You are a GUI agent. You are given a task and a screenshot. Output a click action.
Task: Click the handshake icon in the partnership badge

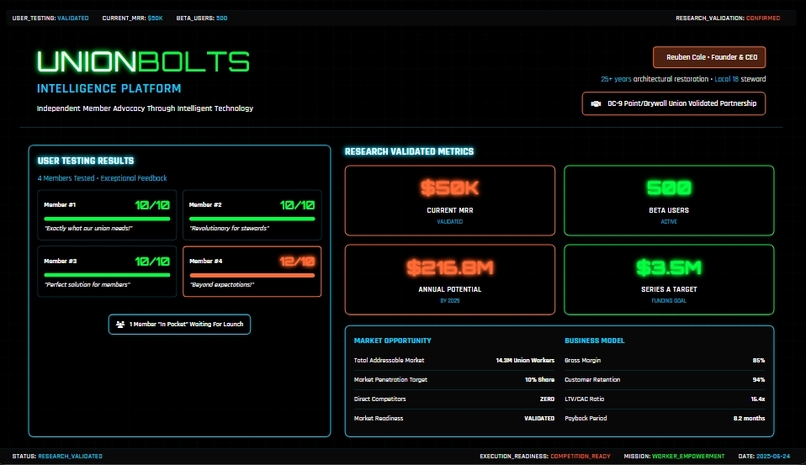click(596, 104)
